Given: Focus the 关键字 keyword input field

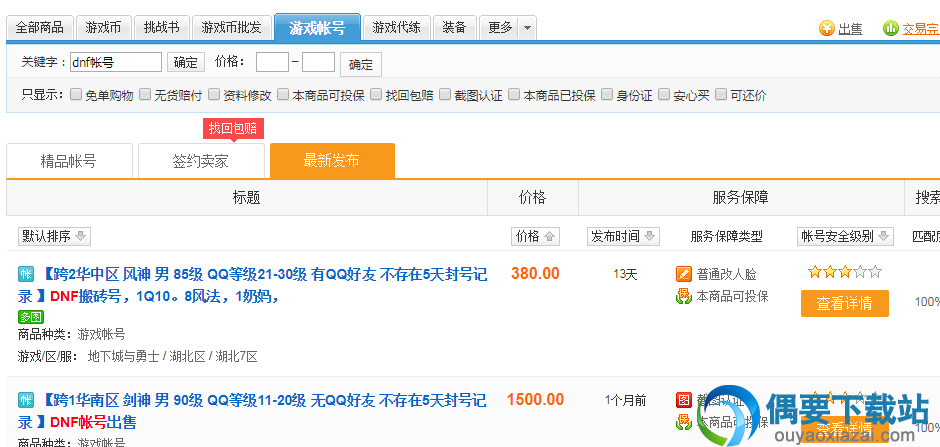Looking at the screenshot, I should pyautogui.click(x=116, y=62).
